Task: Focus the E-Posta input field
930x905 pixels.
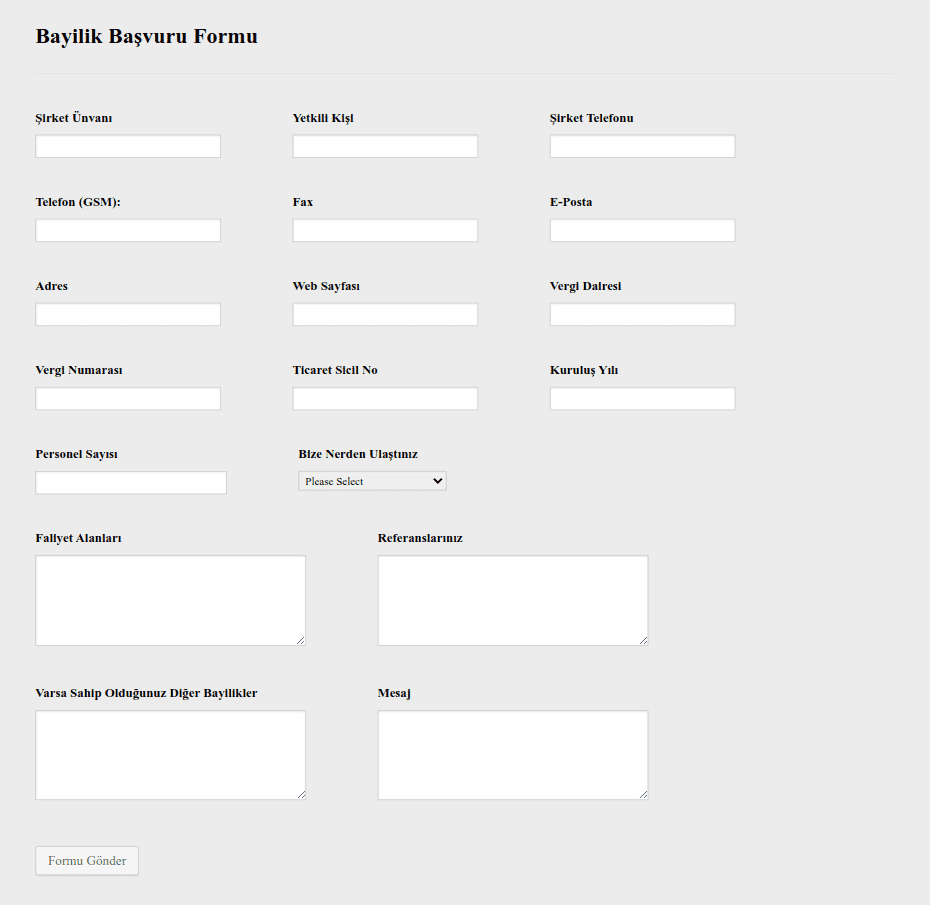Action: pos(642,231)
